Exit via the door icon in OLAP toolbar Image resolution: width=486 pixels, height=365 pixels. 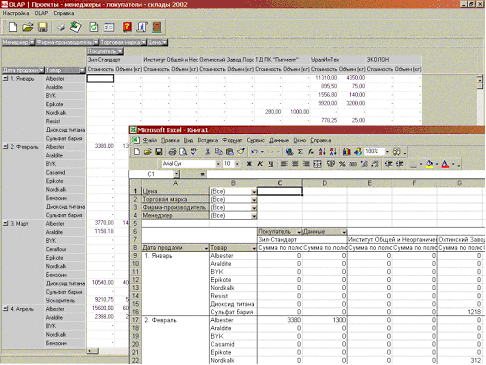157,27
